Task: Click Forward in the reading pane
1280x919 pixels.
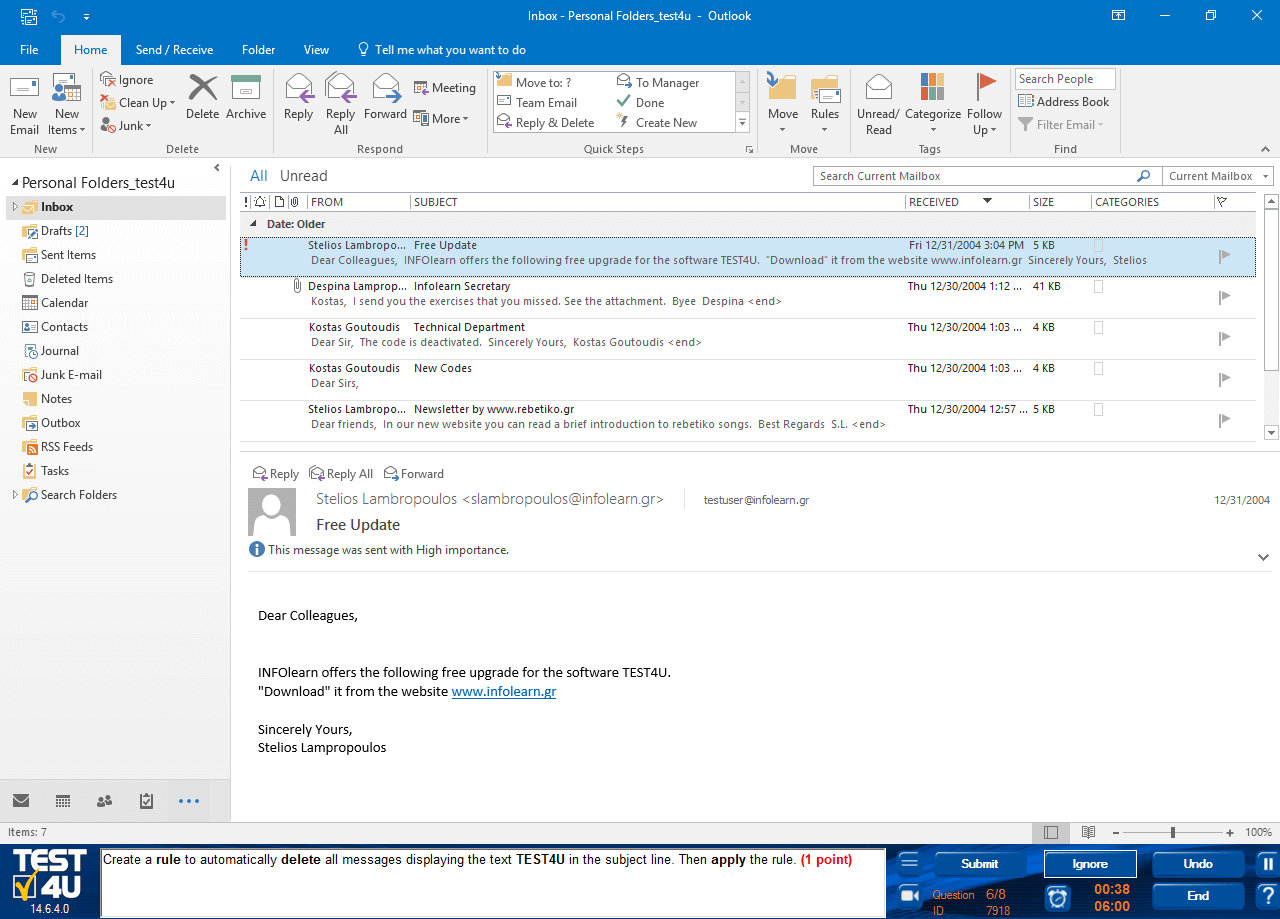Action: 414,474
